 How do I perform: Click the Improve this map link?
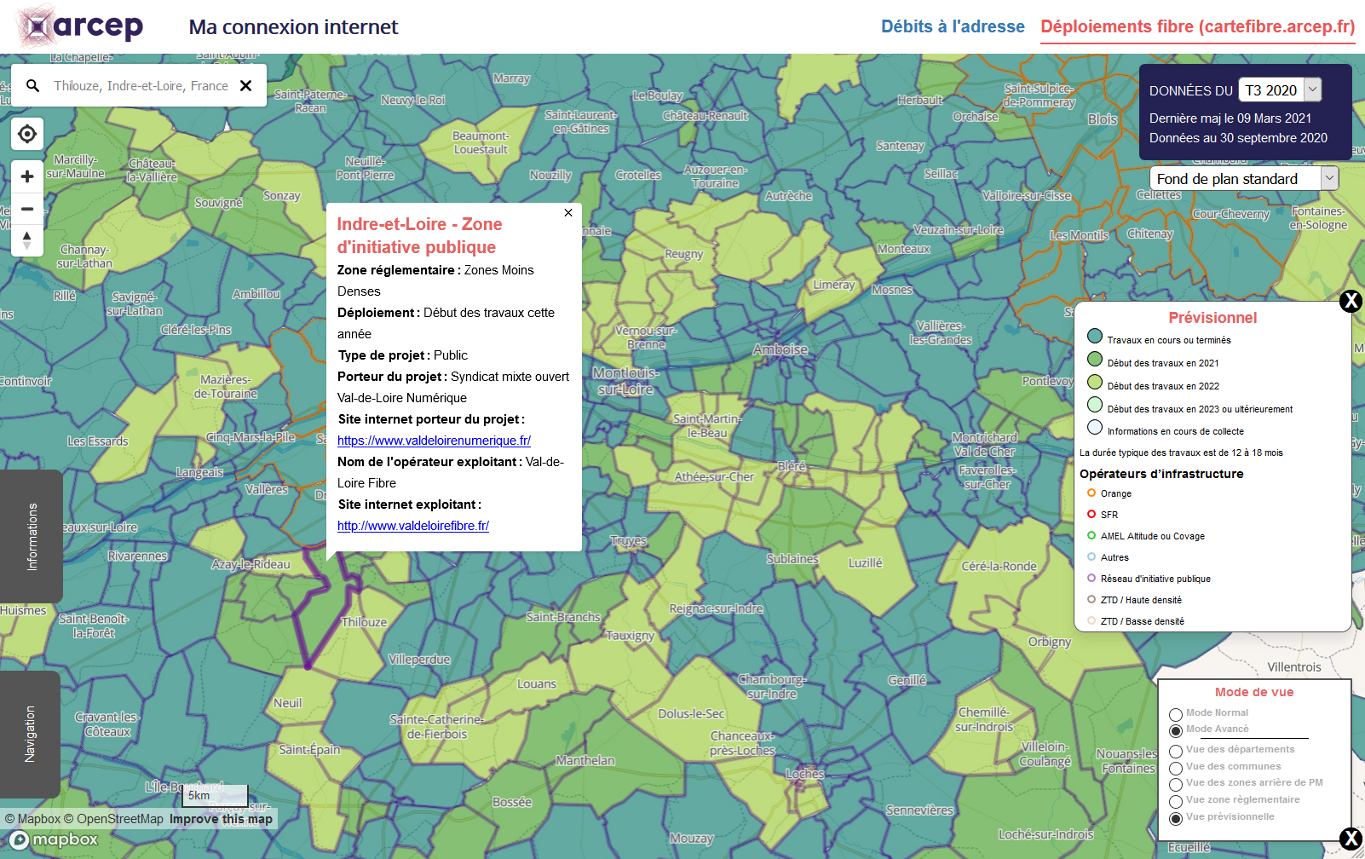click(219, 817)
